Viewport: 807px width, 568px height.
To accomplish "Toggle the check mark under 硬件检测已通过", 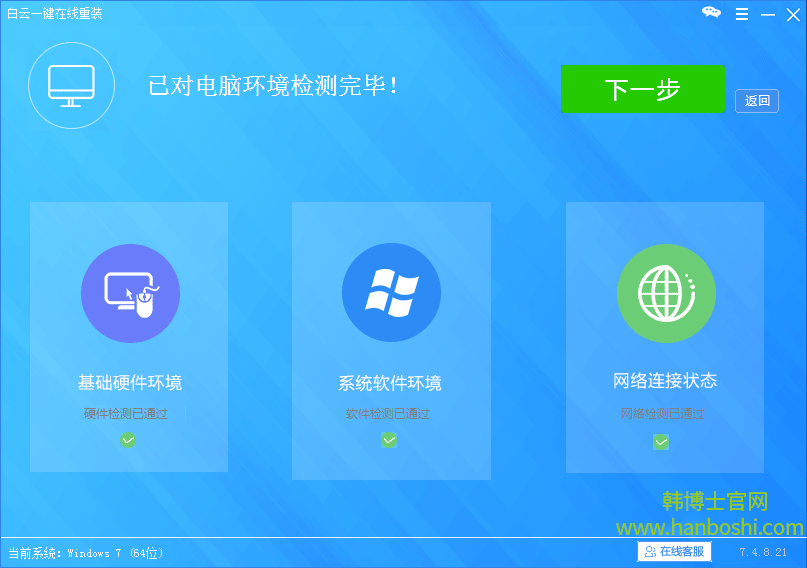I will click(x=128, y=440).
